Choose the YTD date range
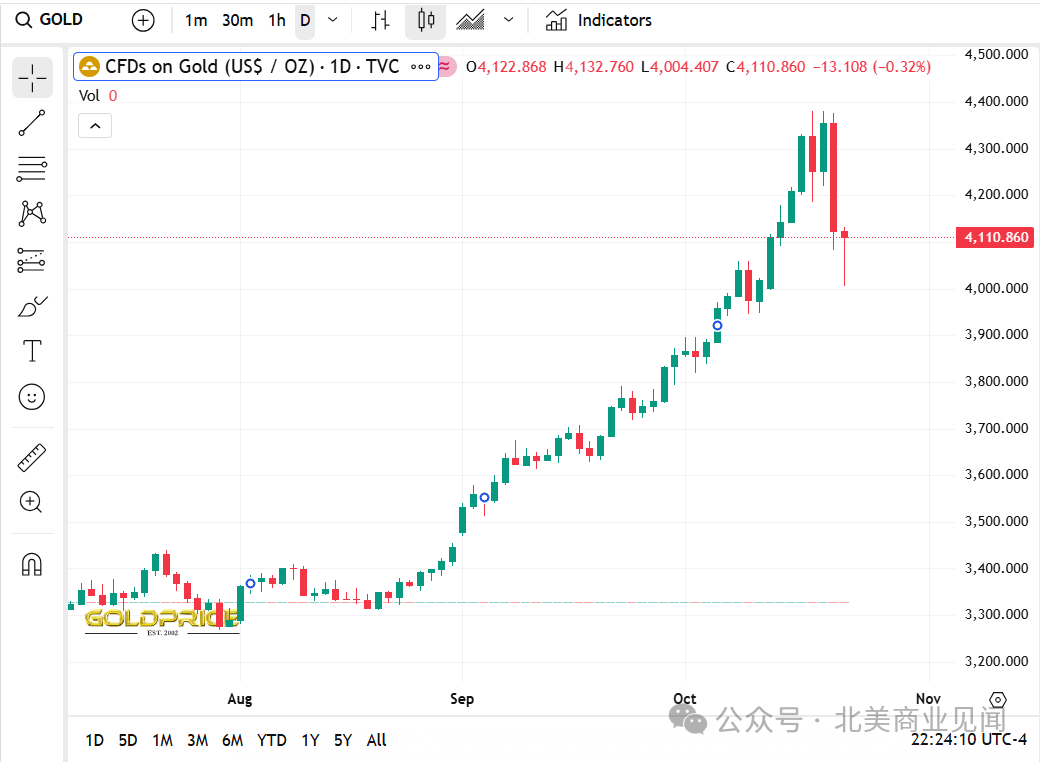This screenshot has height=762, width=1040. (x=271, y=740)
